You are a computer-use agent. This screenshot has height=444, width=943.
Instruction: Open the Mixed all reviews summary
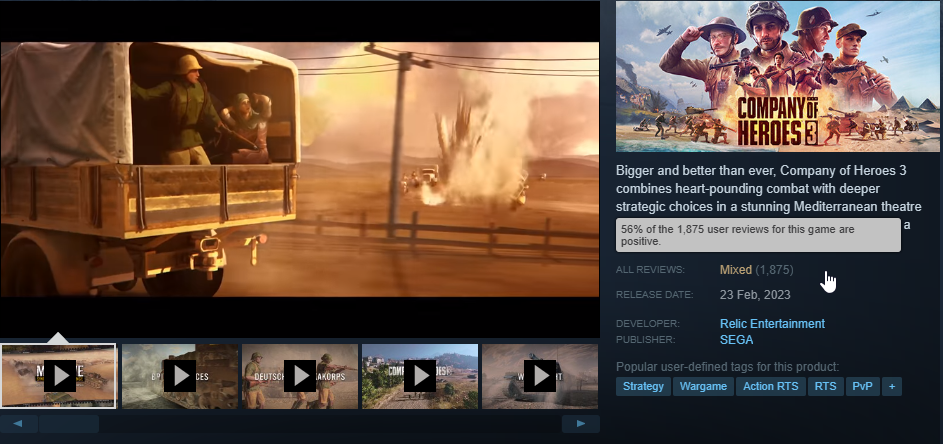click(x=756, y=270)
